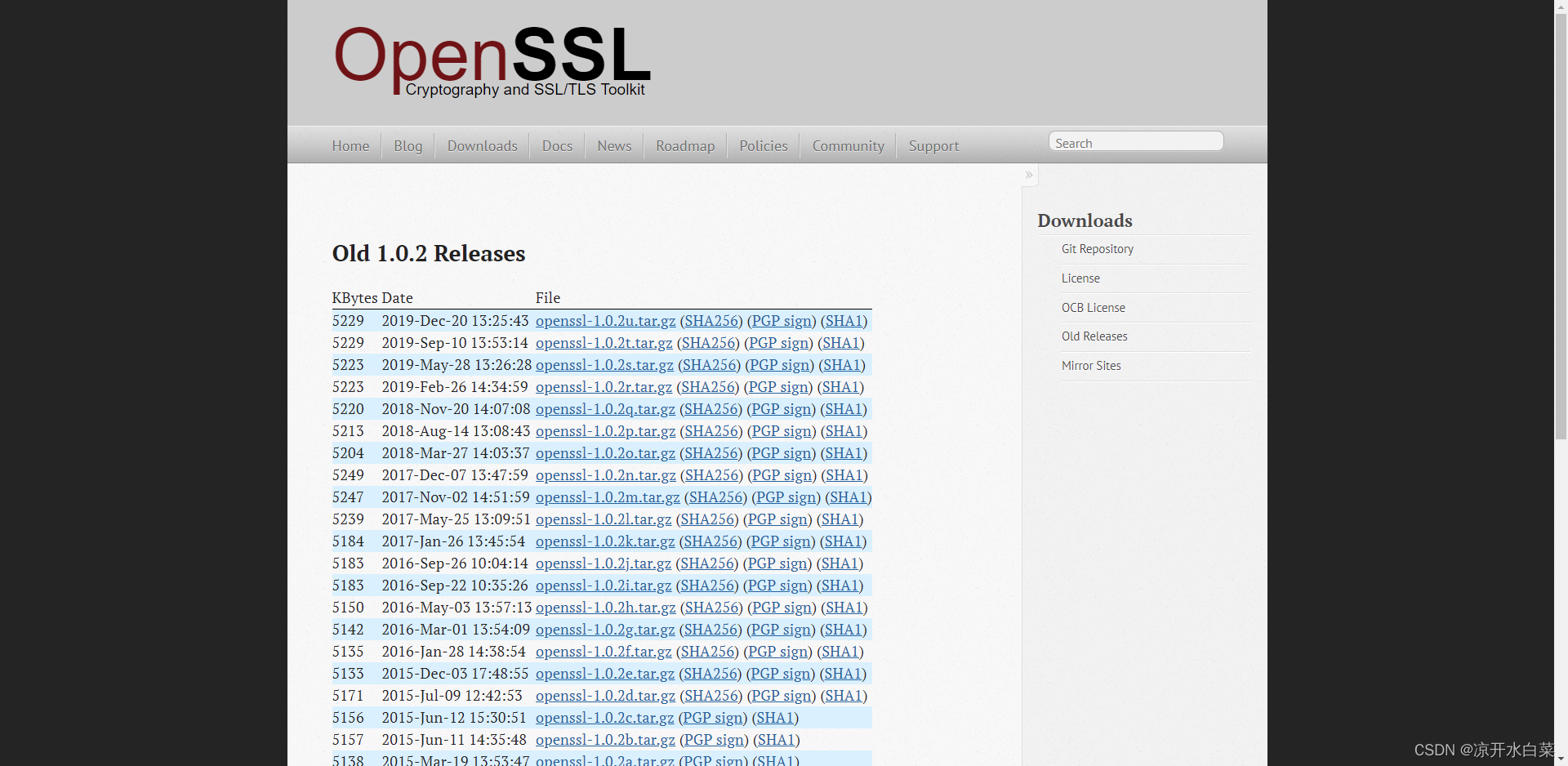The image size is (1568, 766).
Task: View the OCB License link
Action: coord(1094,308)
